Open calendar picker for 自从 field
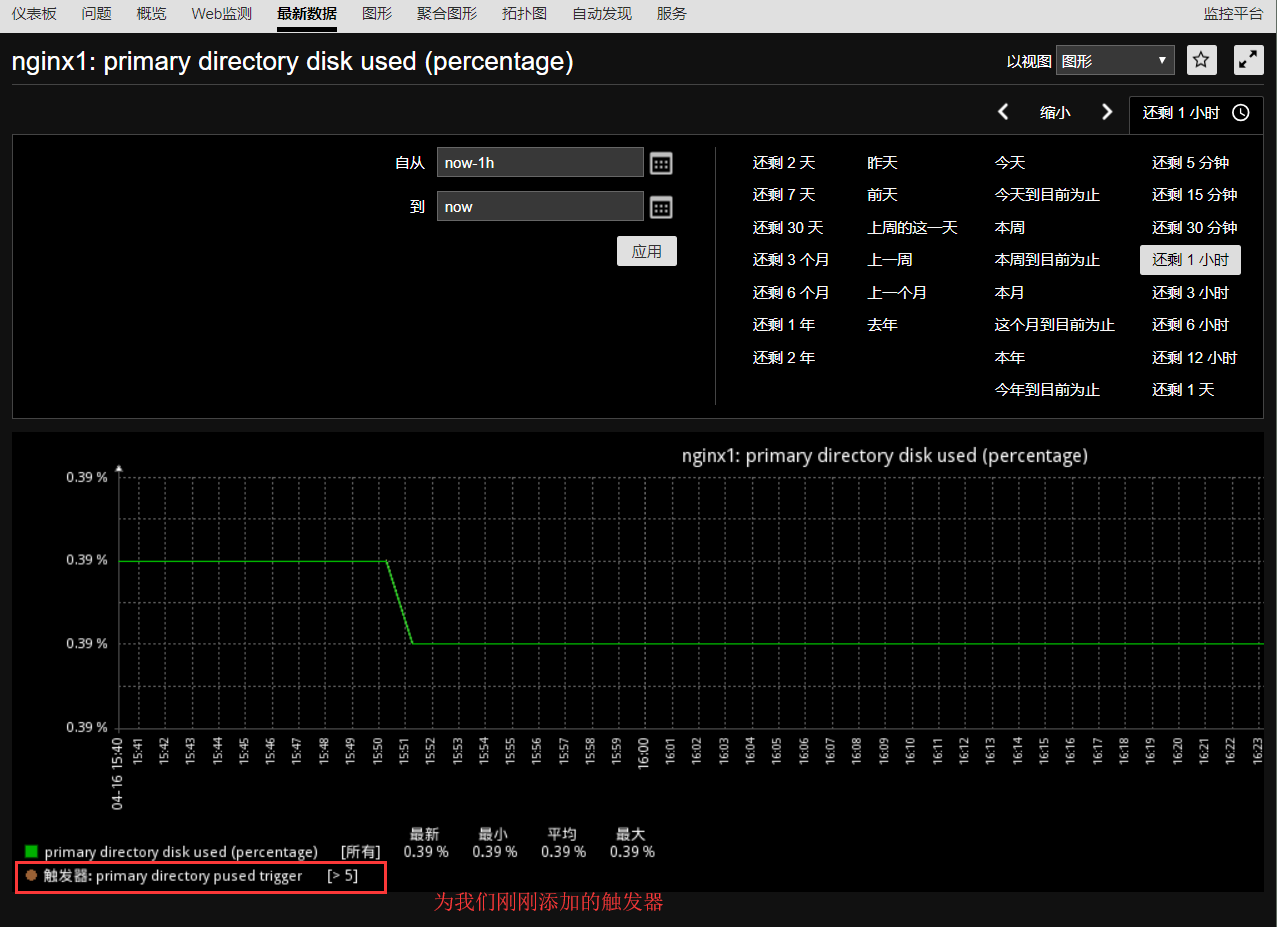The height and width of the screenshot is (927, 1277). 661,163
